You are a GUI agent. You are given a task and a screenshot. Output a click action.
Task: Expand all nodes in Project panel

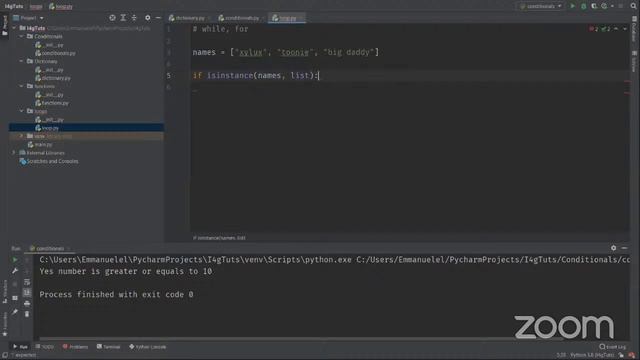pyautogui.click(x=123, y=18)
